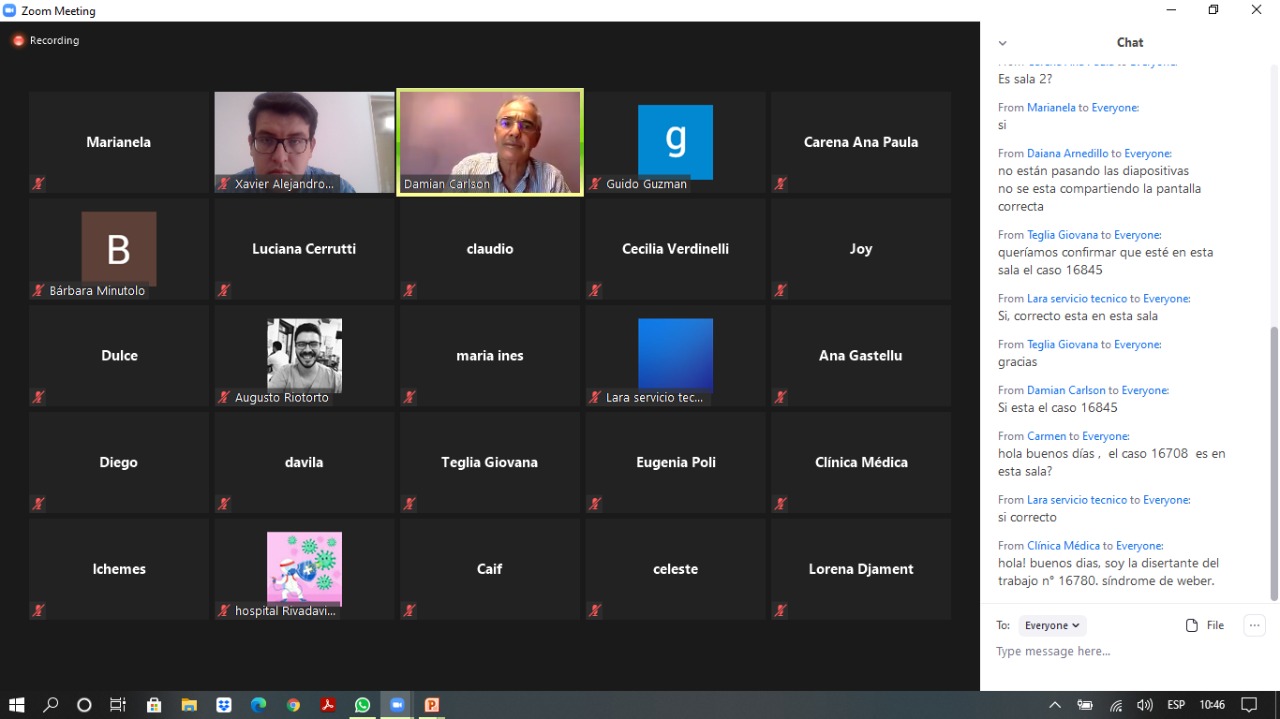Screen dimensions: 1280x719
Task: Click hospital Rivadavia's profile picture
Action: 304,568
